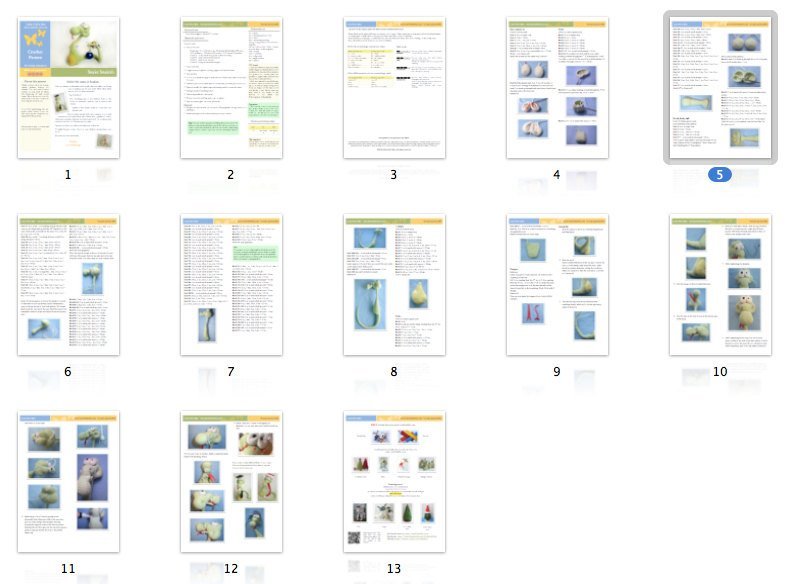
Task: Select page 11 photo grid thumbnail
Action: point(68,482)
